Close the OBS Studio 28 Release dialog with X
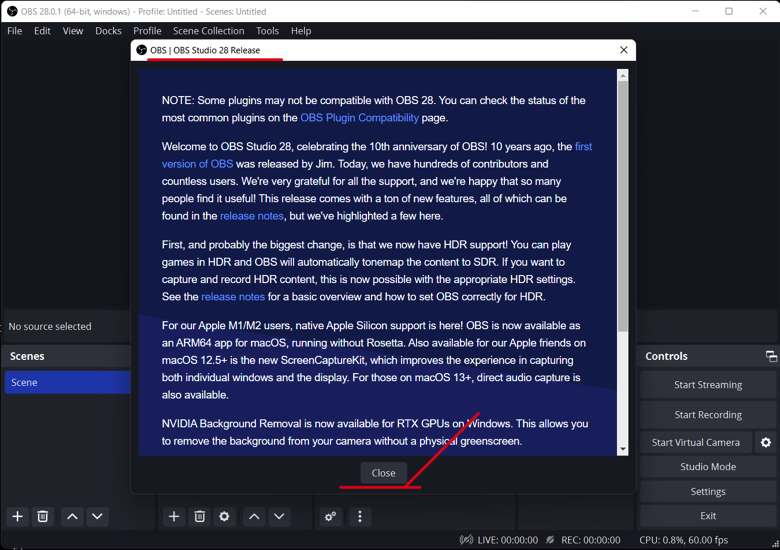780x550 pixels. pyautogui.click(x=623, y=50)
